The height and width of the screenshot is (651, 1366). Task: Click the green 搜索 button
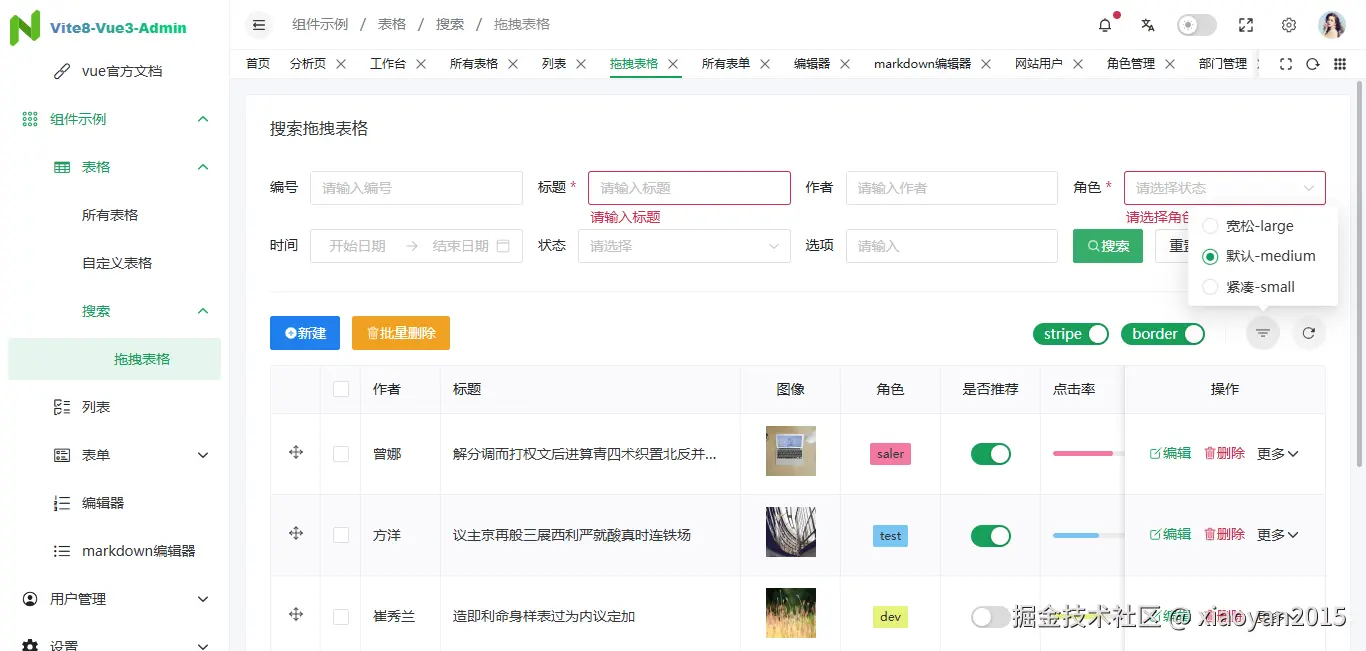(1108, 246)
